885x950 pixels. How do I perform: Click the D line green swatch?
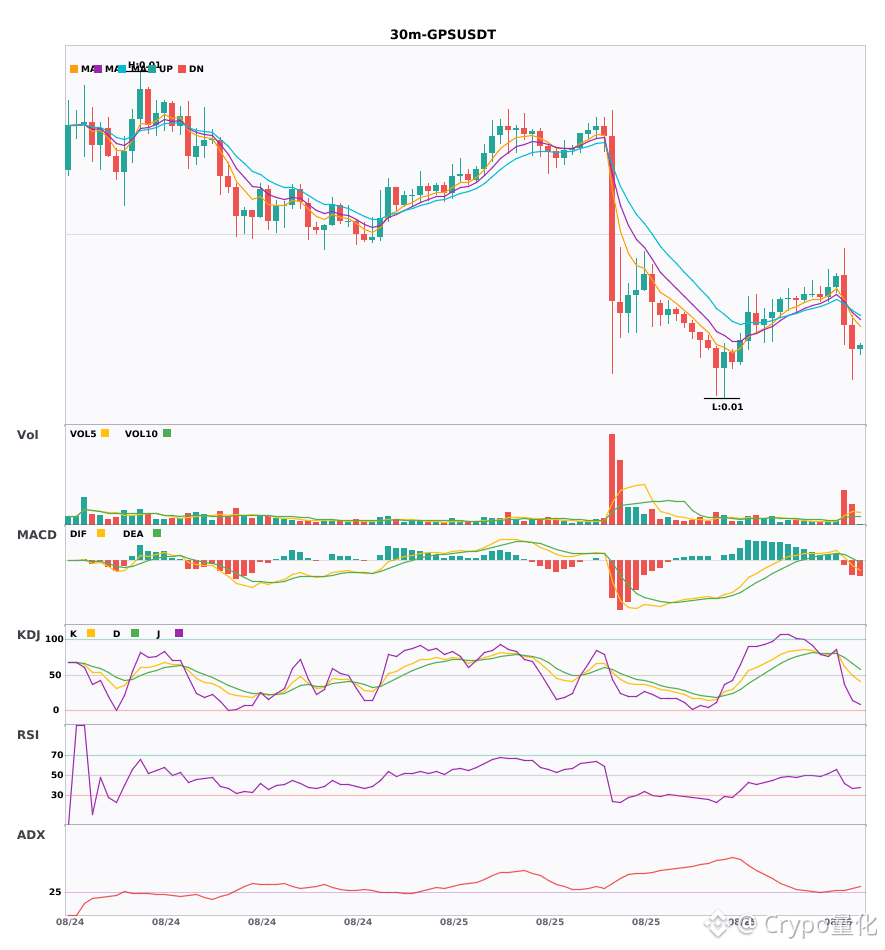[x=135, y=633]
